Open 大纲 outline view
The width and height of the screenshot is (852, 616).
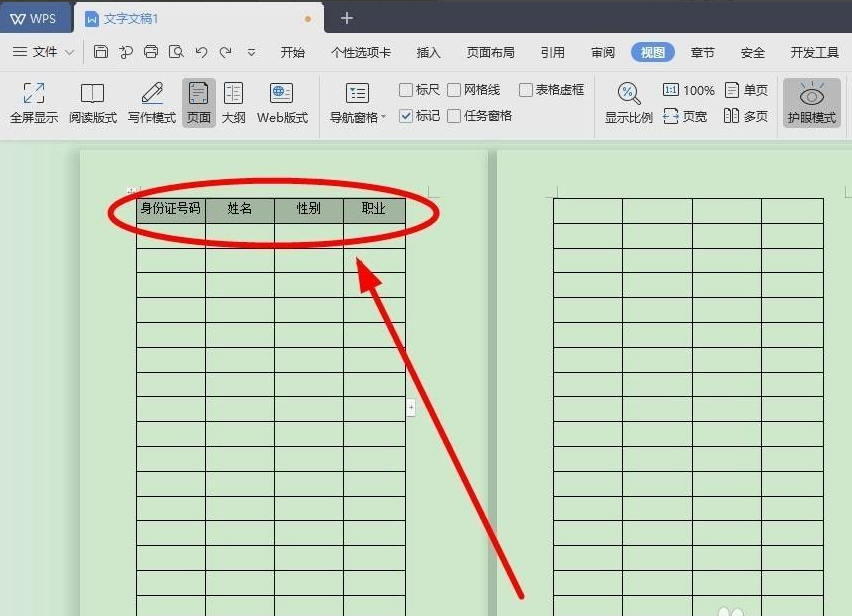[233, 102]
